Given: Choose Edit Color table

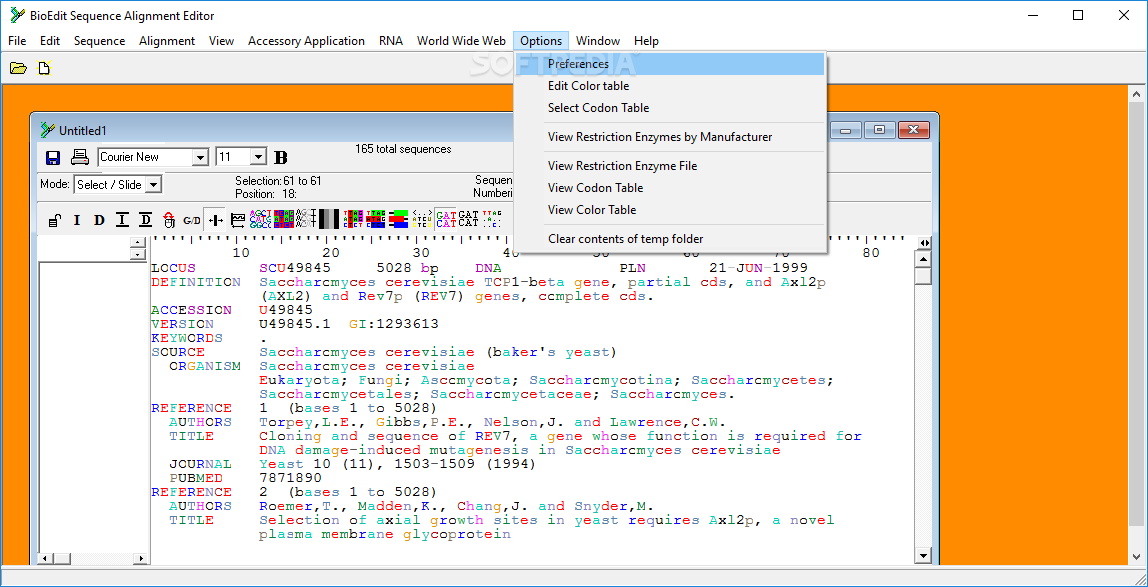Looking at the screenshot, I should click(x=670, y=86).
